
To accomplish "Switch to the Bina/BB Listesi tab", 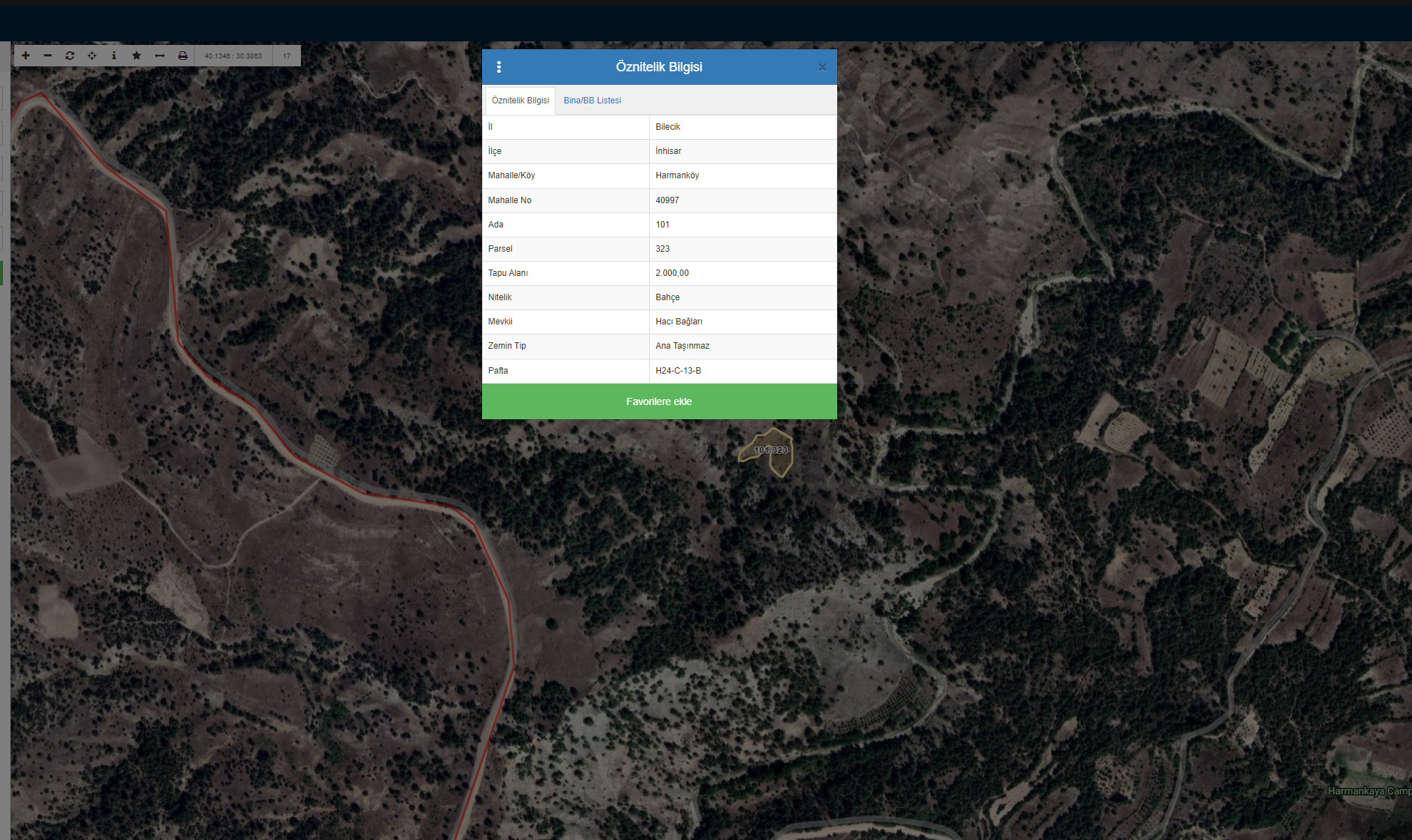I will click(592, 101).
